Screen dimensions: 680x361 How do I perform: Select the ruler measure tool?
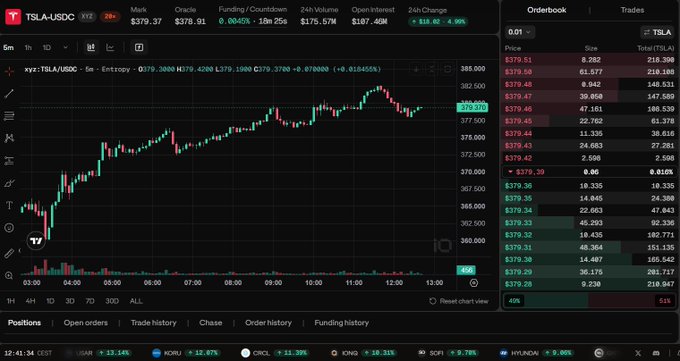tap(9, 253)
